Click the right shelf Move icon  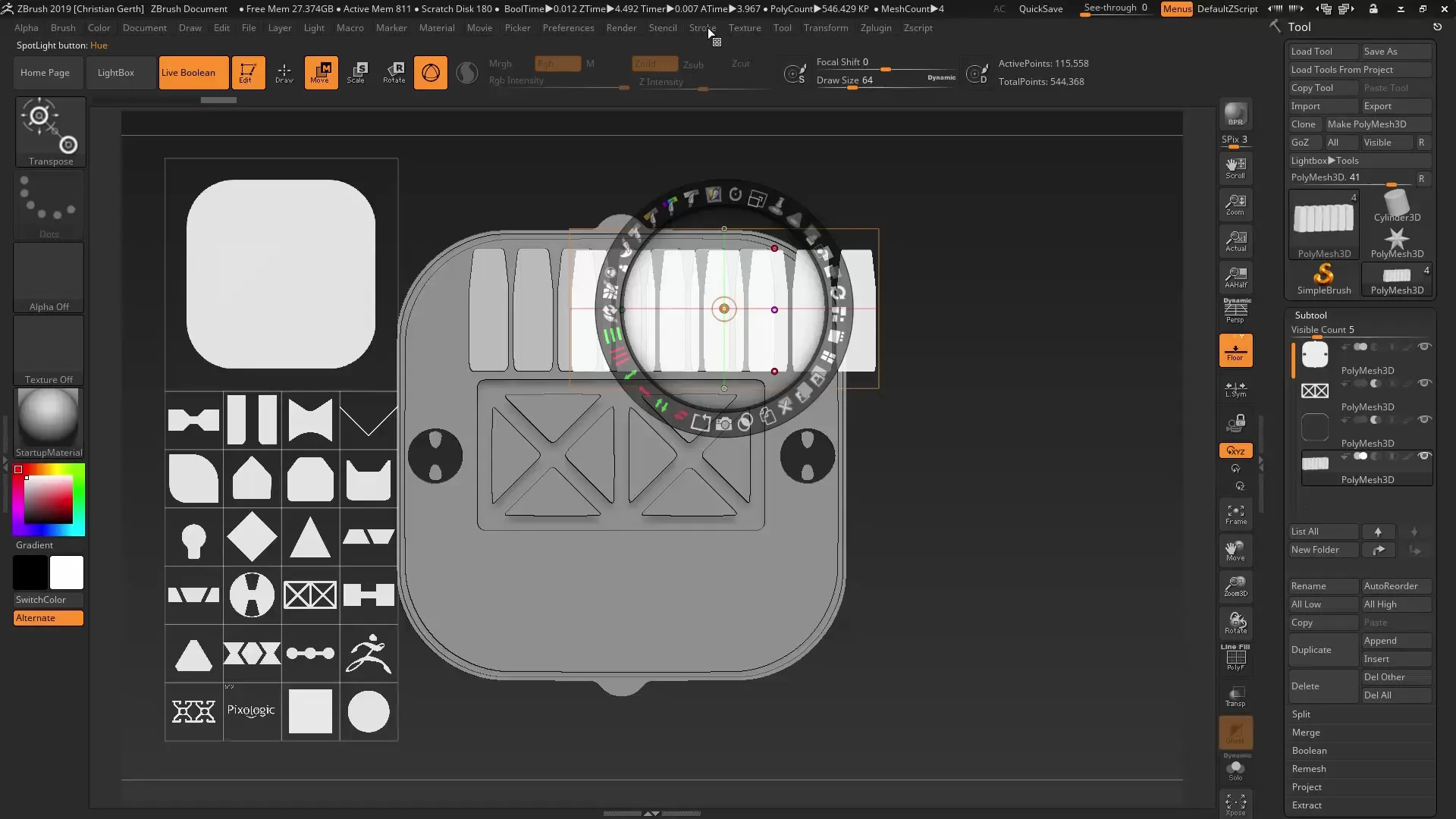[x=1235, y=551]
